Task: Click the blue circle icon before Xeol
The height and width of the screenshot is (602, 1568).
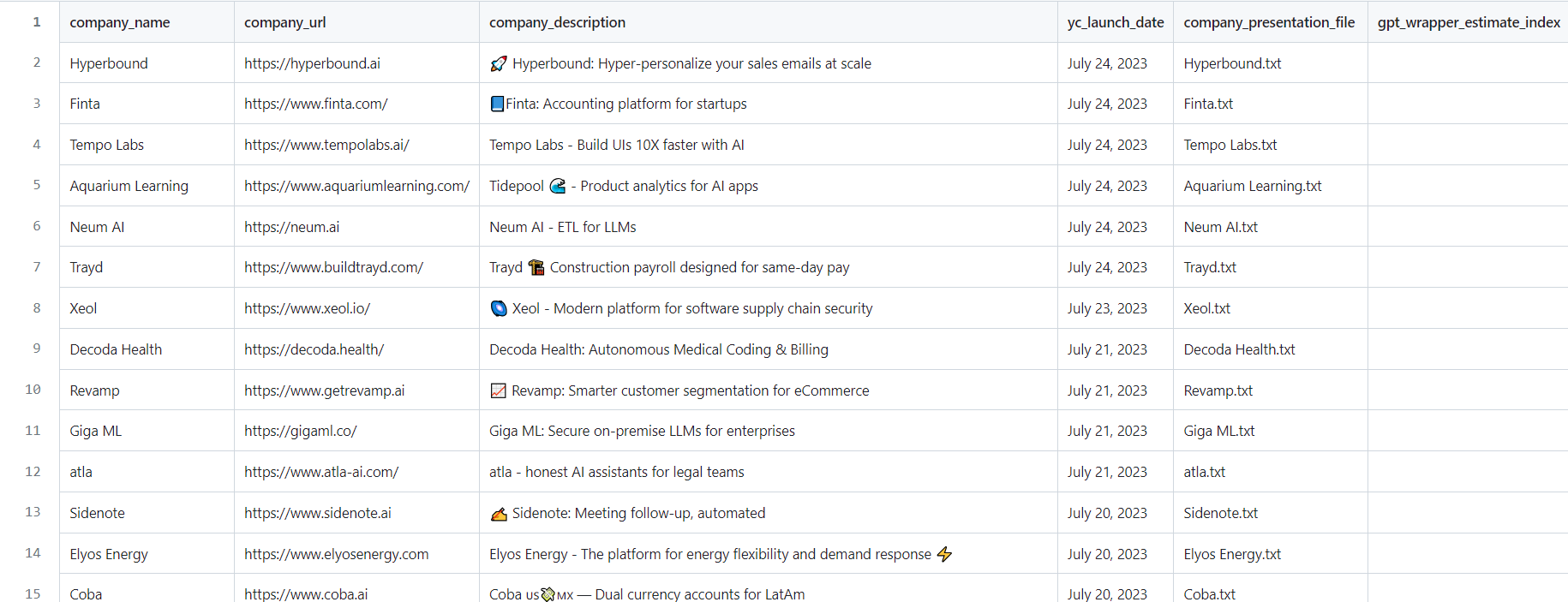Action: pos(498,308)
